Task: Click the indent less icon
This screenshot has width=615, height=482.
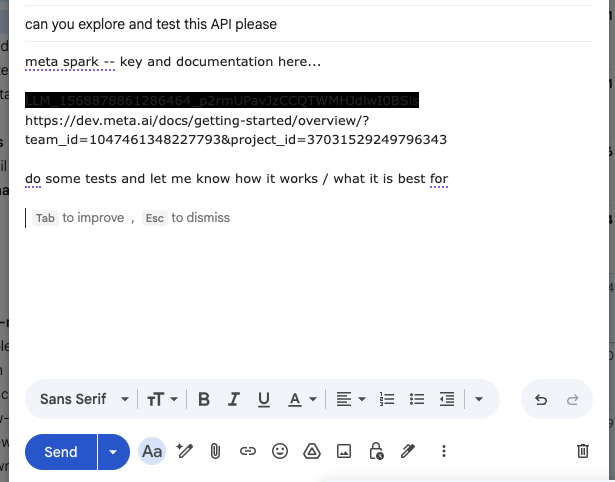Action: pos(447,399)
